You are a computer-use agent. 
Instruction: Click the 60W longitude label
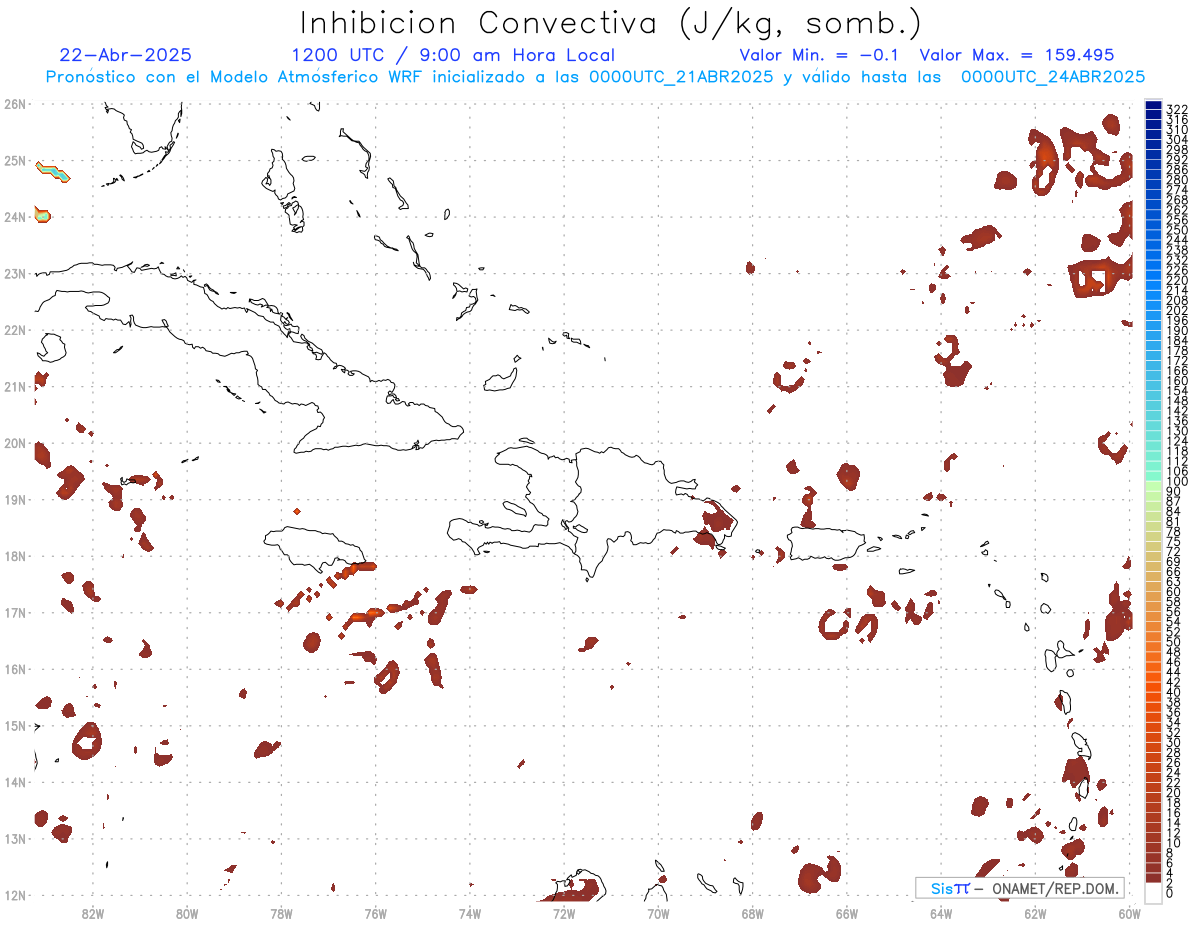point(1129,912)
